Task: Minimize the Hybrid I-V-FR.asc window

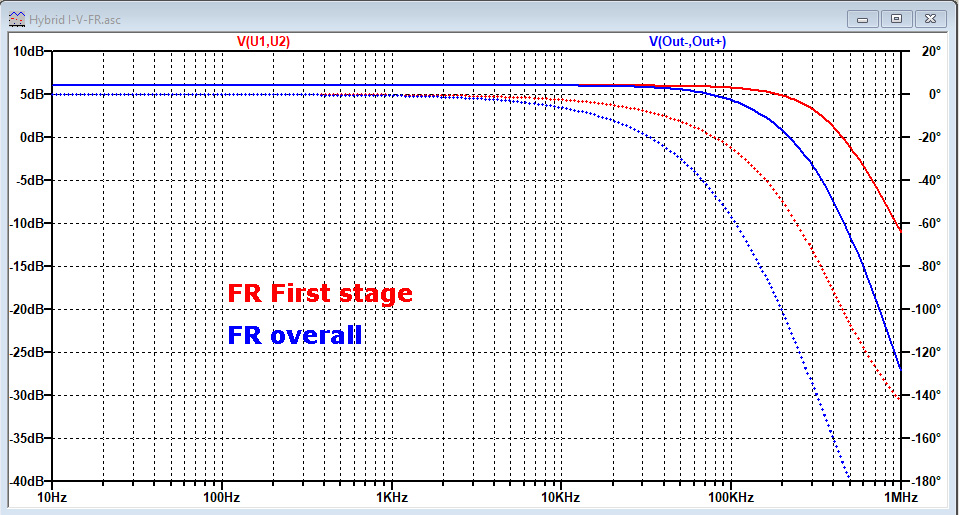Action: click(863, 19)
